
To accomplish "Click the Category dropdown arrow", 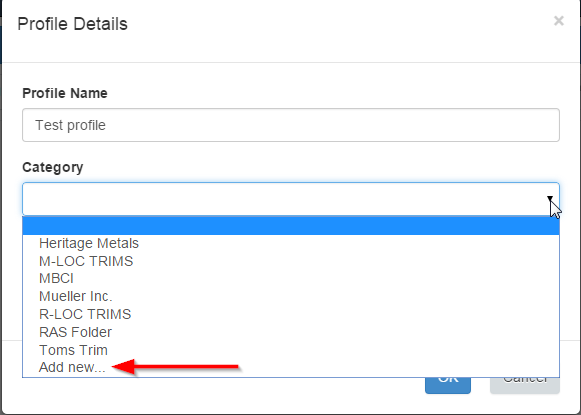I will coord(550,199).
